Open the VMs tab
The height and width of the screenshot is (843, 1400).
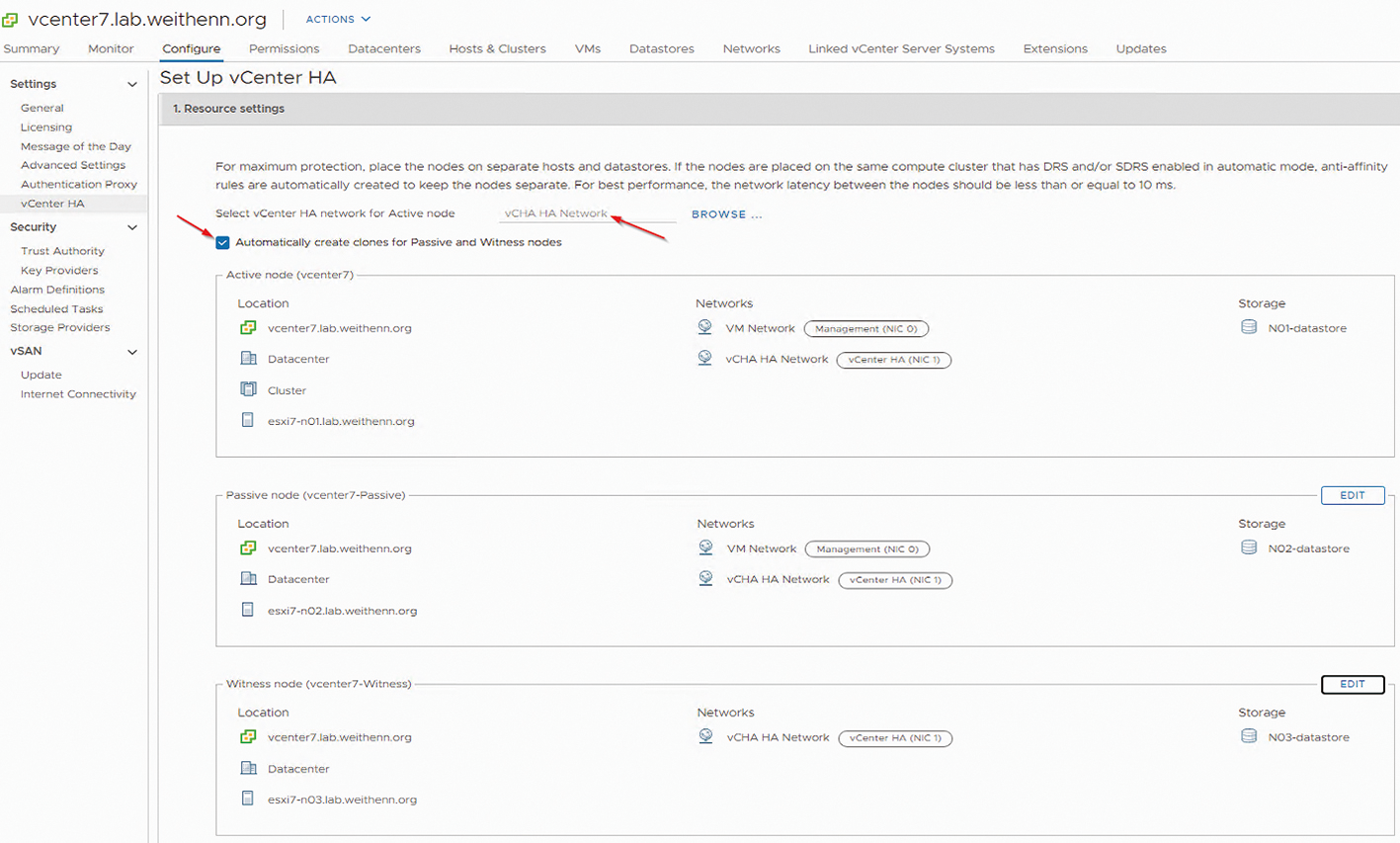click(588, 48)
